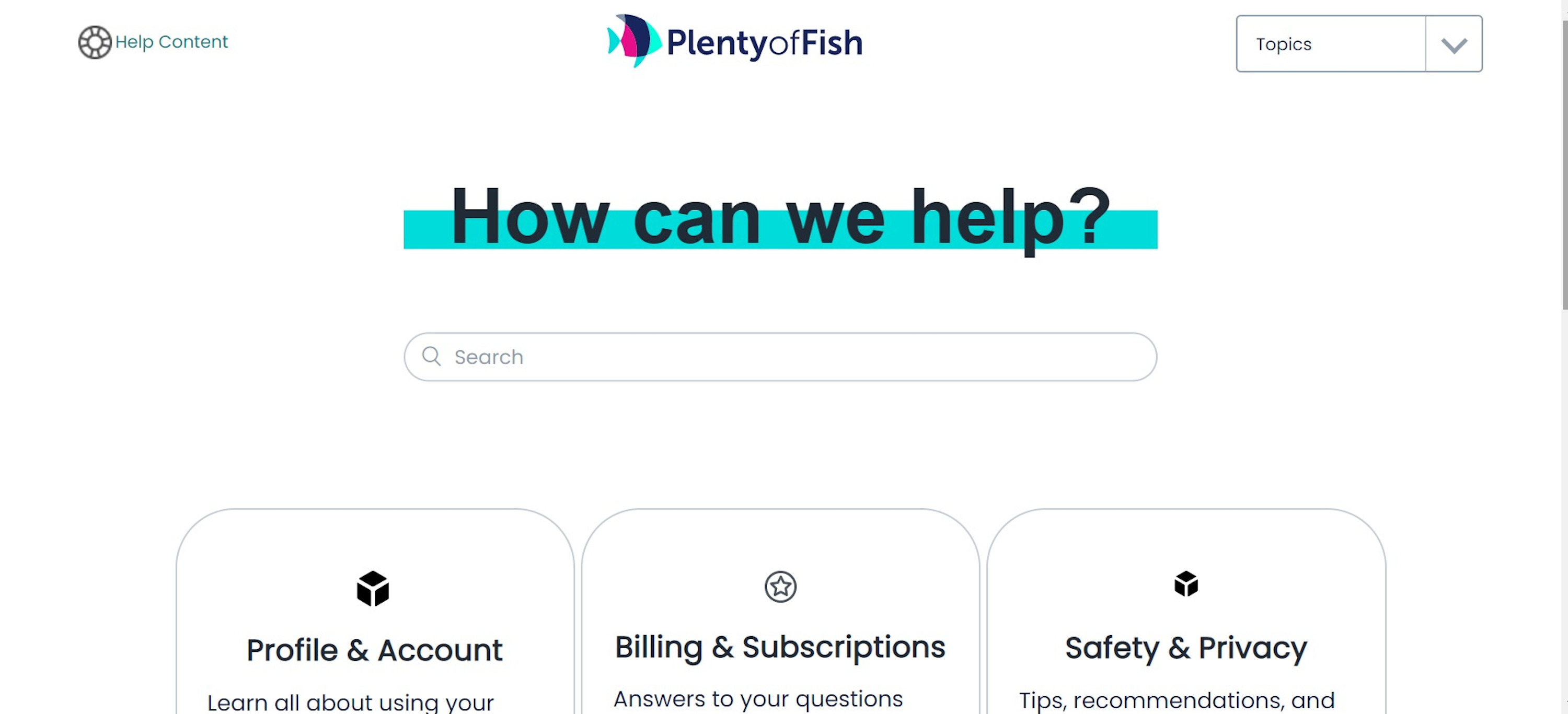Click 'Answers to your questions' description text
Viewport: 1568px width, 714px height.
(758, 699)
